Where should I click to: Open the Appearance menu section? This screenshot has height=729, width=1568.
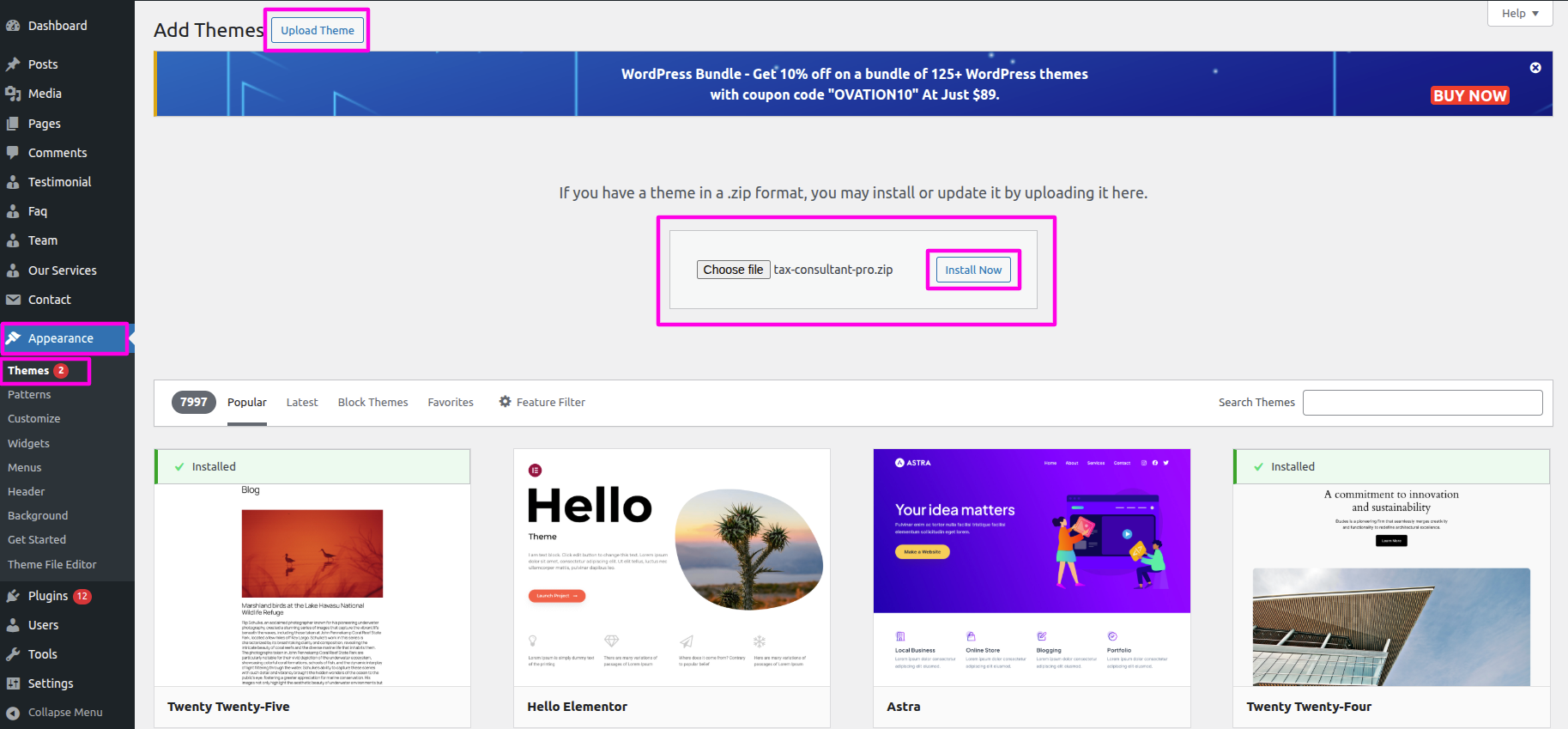[60, 338]
